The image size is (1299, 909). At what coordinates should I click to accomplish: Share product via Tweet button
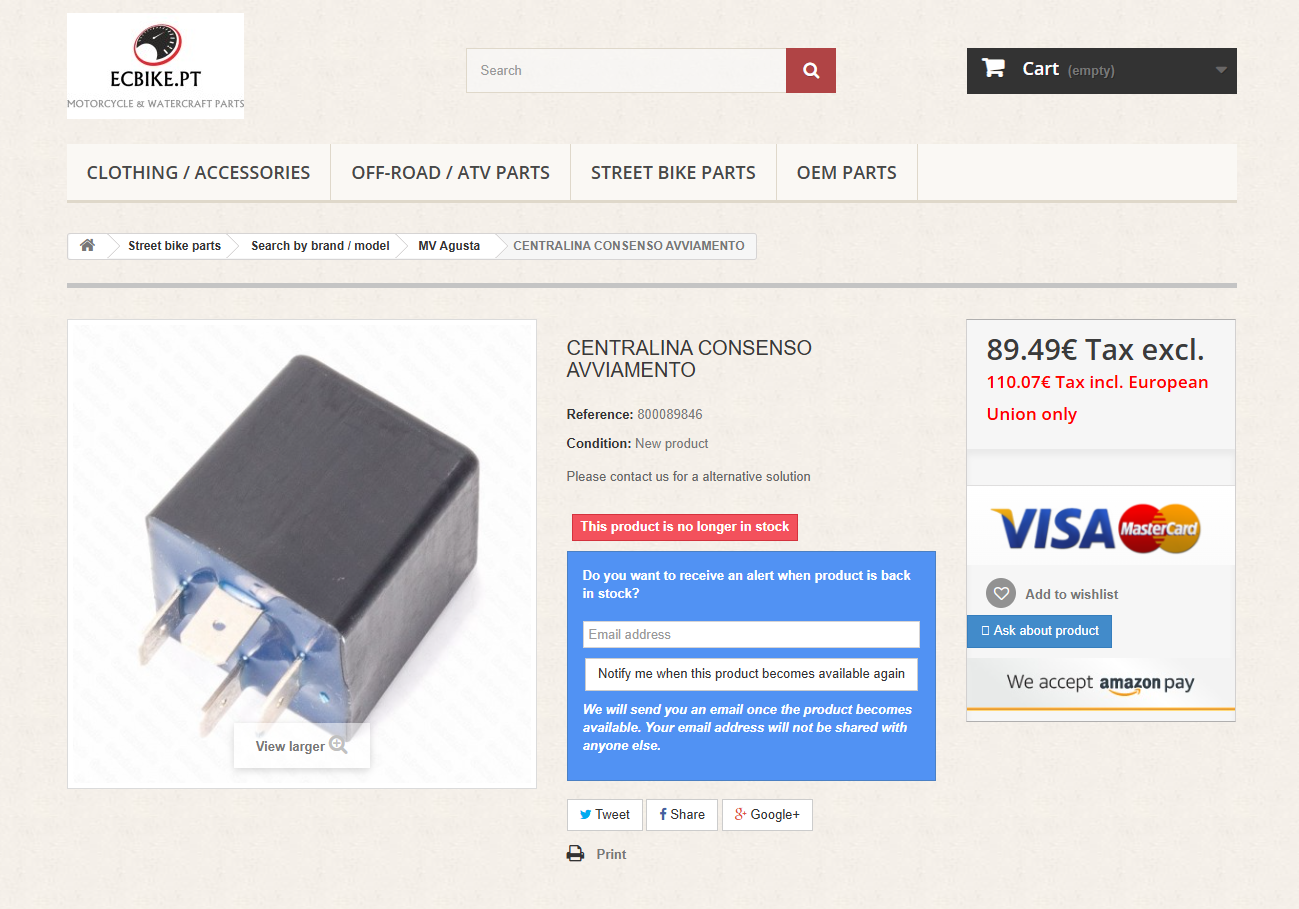(605, 814)
